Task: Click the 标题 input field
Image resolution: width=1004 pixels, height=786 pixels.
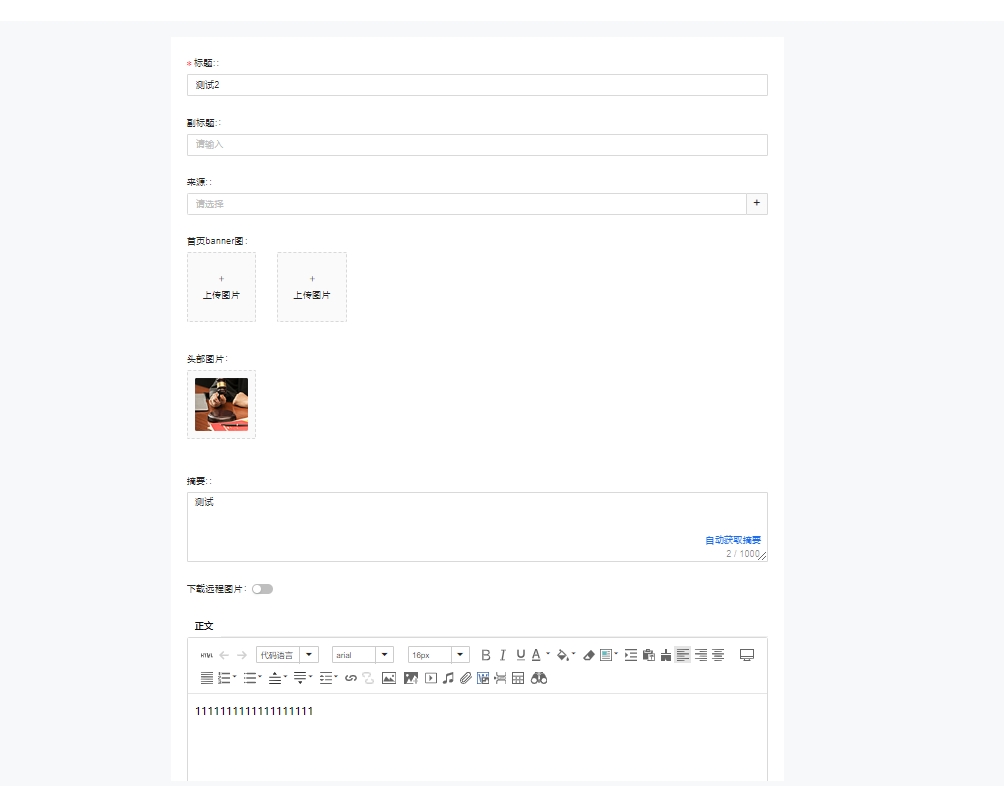Action: point(477,85)
